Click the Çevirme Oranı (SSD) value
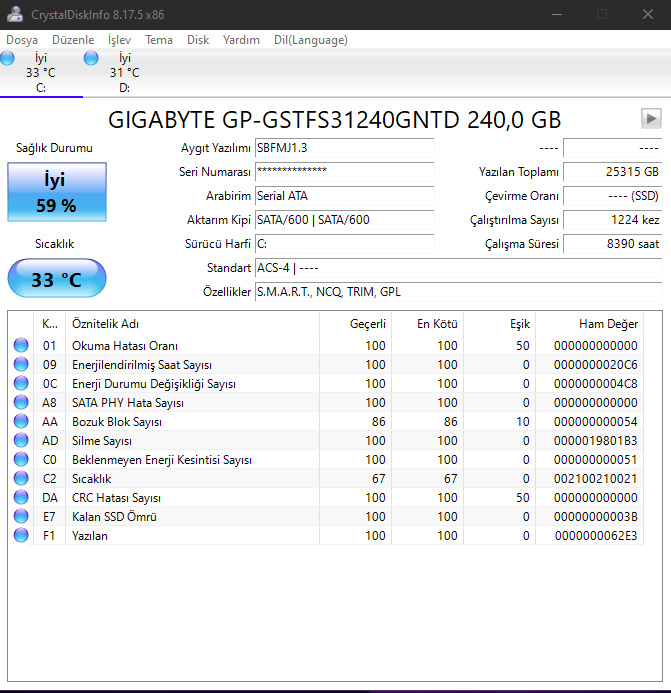 [613, 196]
